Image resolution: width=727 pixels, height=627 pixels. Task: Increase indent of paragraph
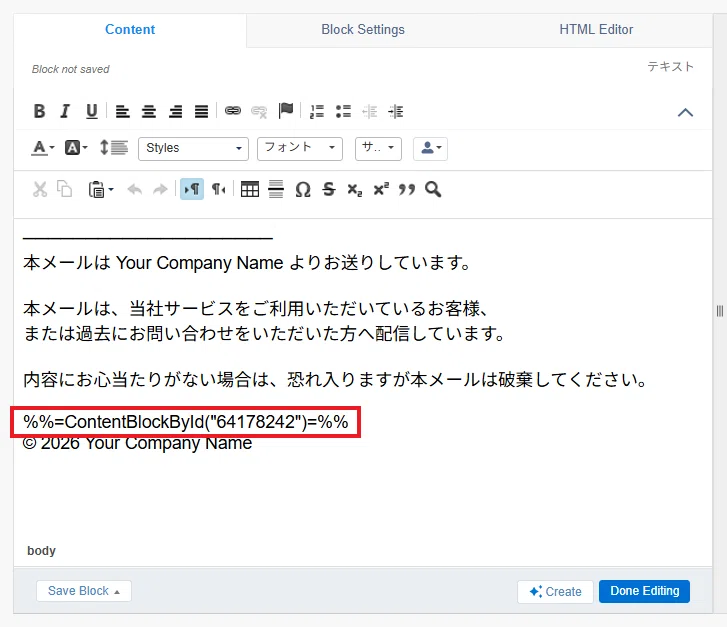click(396, 111)
